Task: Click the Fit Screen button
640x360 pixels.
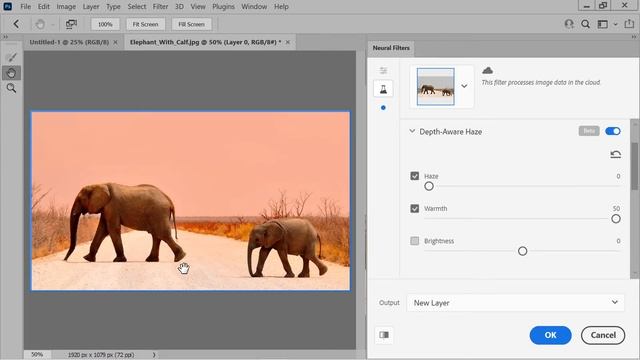Action: pyautogui.click(x=145, y=24)
